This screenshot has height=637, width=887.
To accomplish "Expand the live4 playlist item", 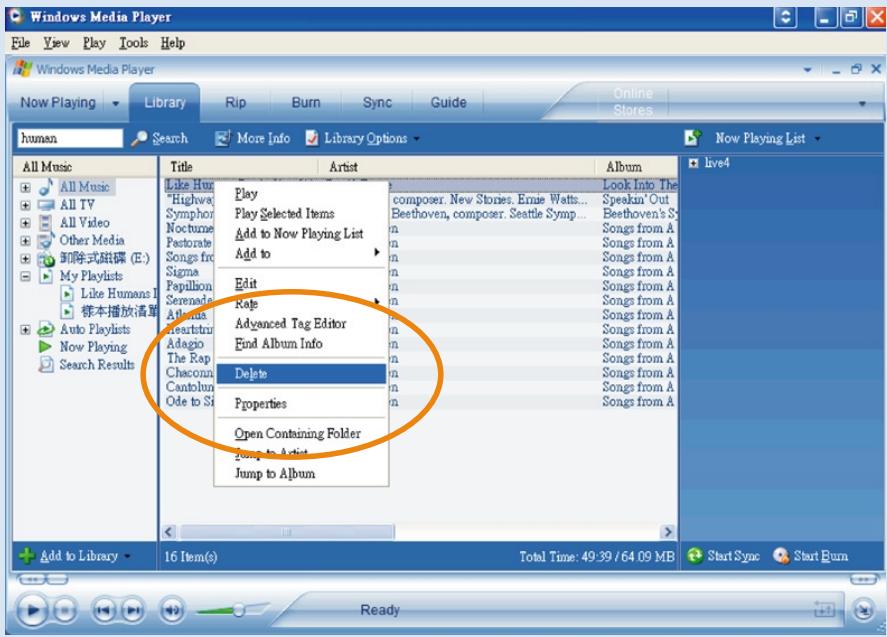I will click(693, 163).
